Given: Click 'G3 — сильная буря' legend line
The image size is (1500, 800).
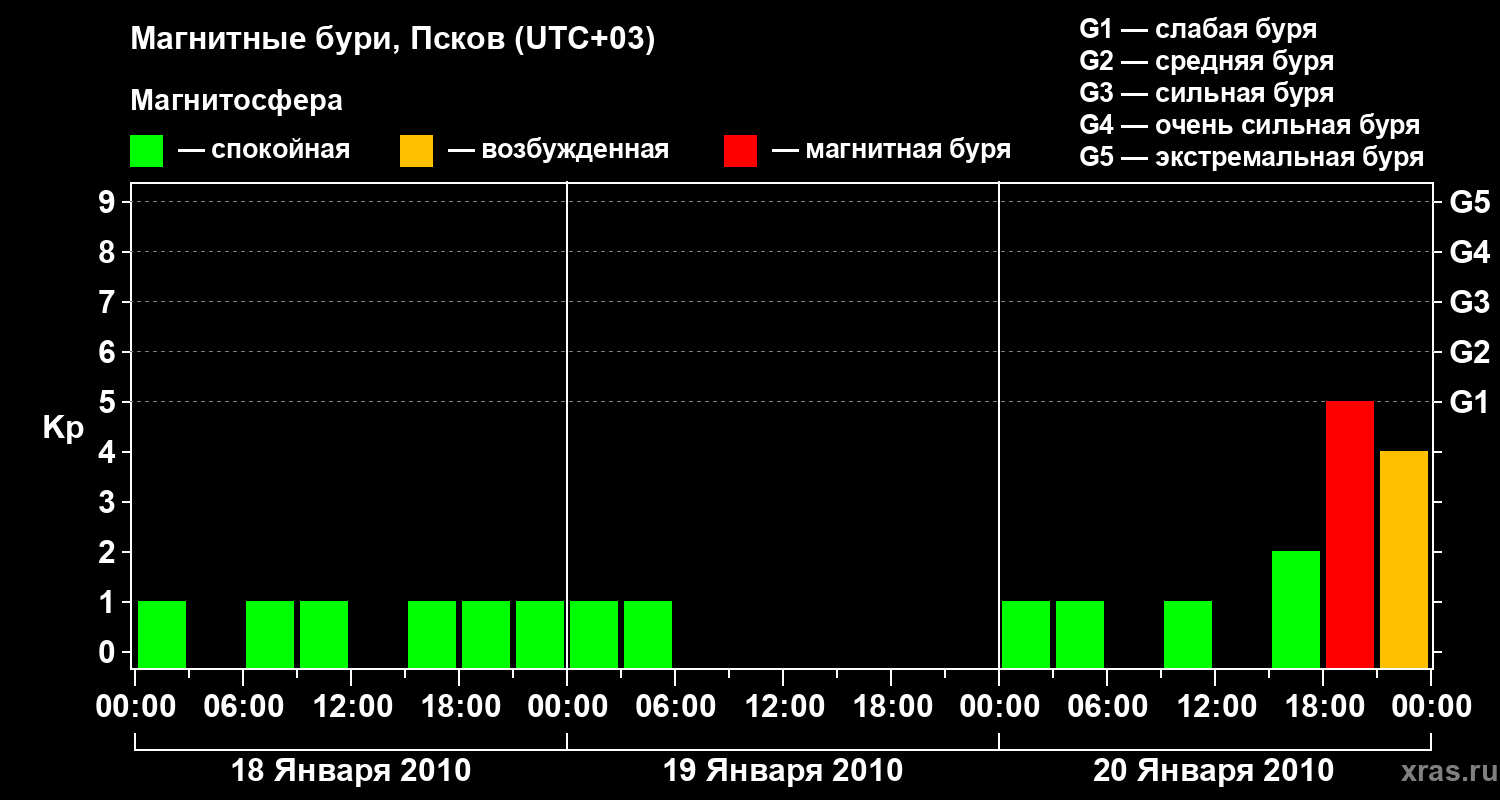Looking at the screenshot, I should (x=1207, y=93).
